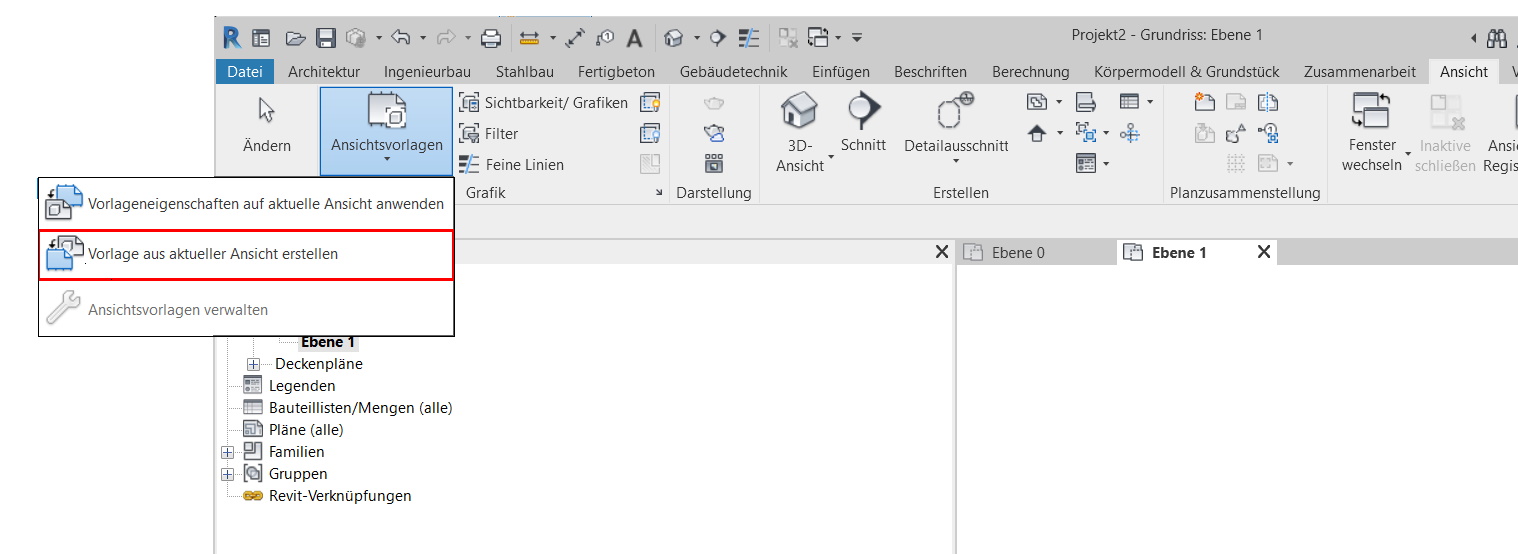This screenshot has height=554, width=1518.
Task: Close the Ebene 1 view tab
Action: pos(1263,252)
